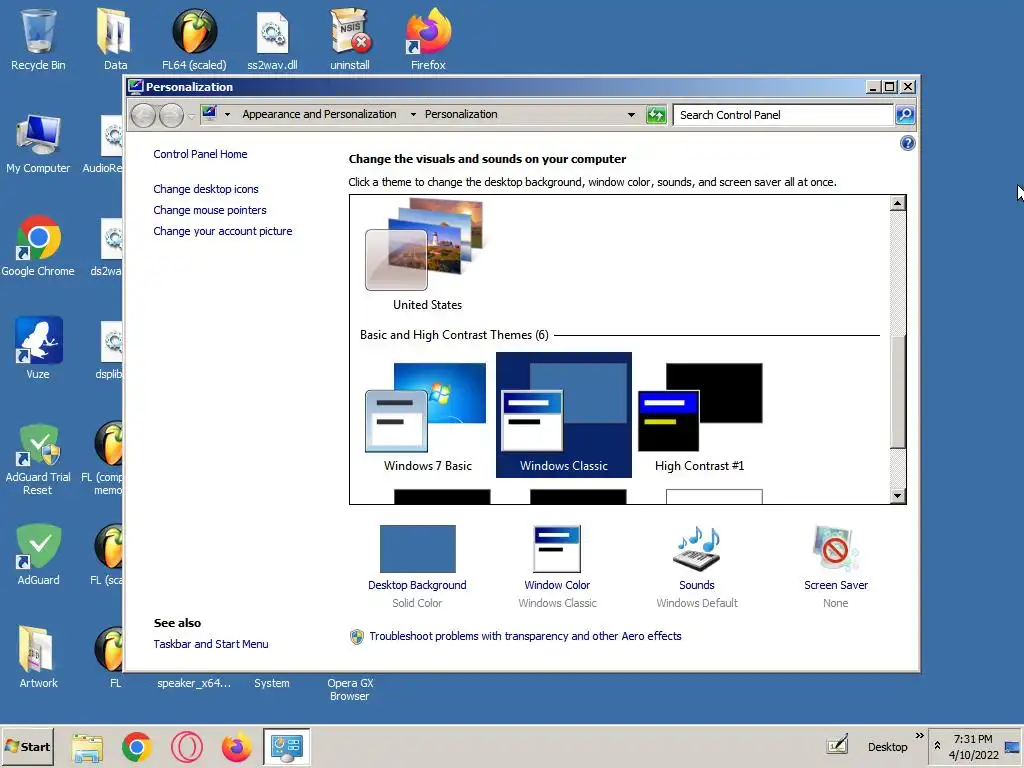Click the Personalization breadcrumb item
The width and height of the screenshot is (1024, 768).
[x=461, y=114]
